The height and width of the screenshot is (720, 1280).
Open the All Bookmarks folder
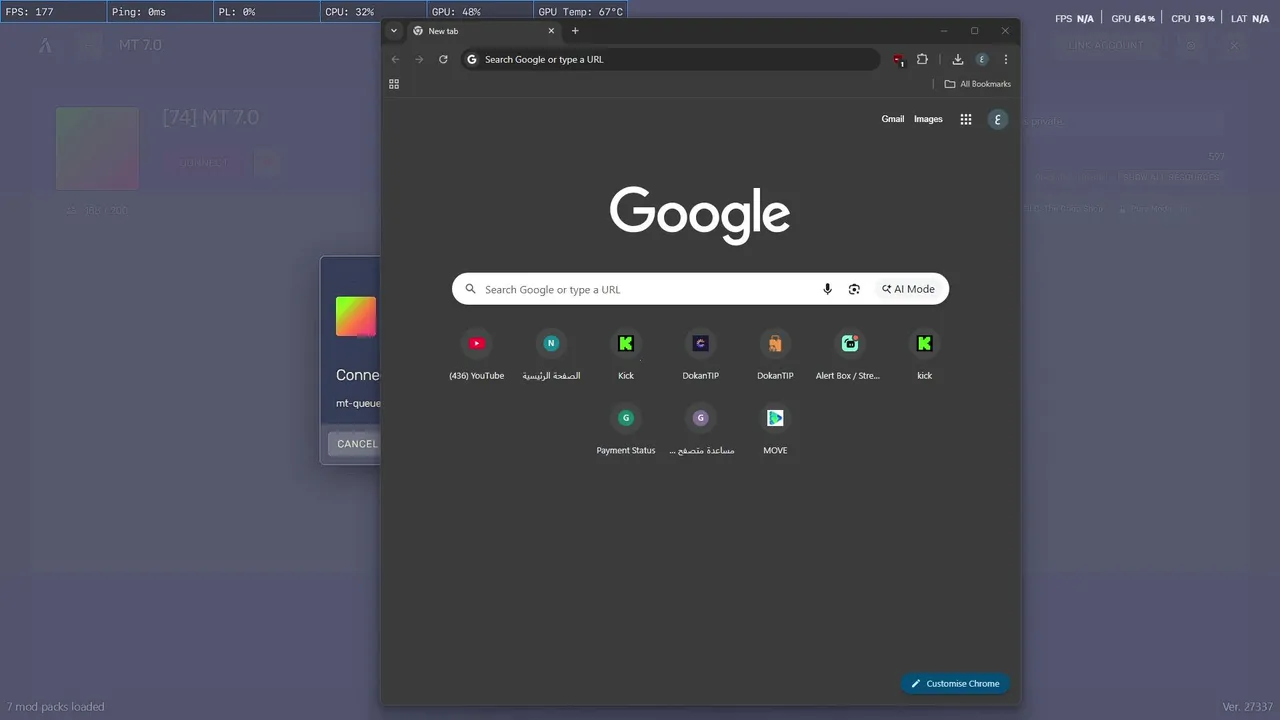[x=978, y=84]
